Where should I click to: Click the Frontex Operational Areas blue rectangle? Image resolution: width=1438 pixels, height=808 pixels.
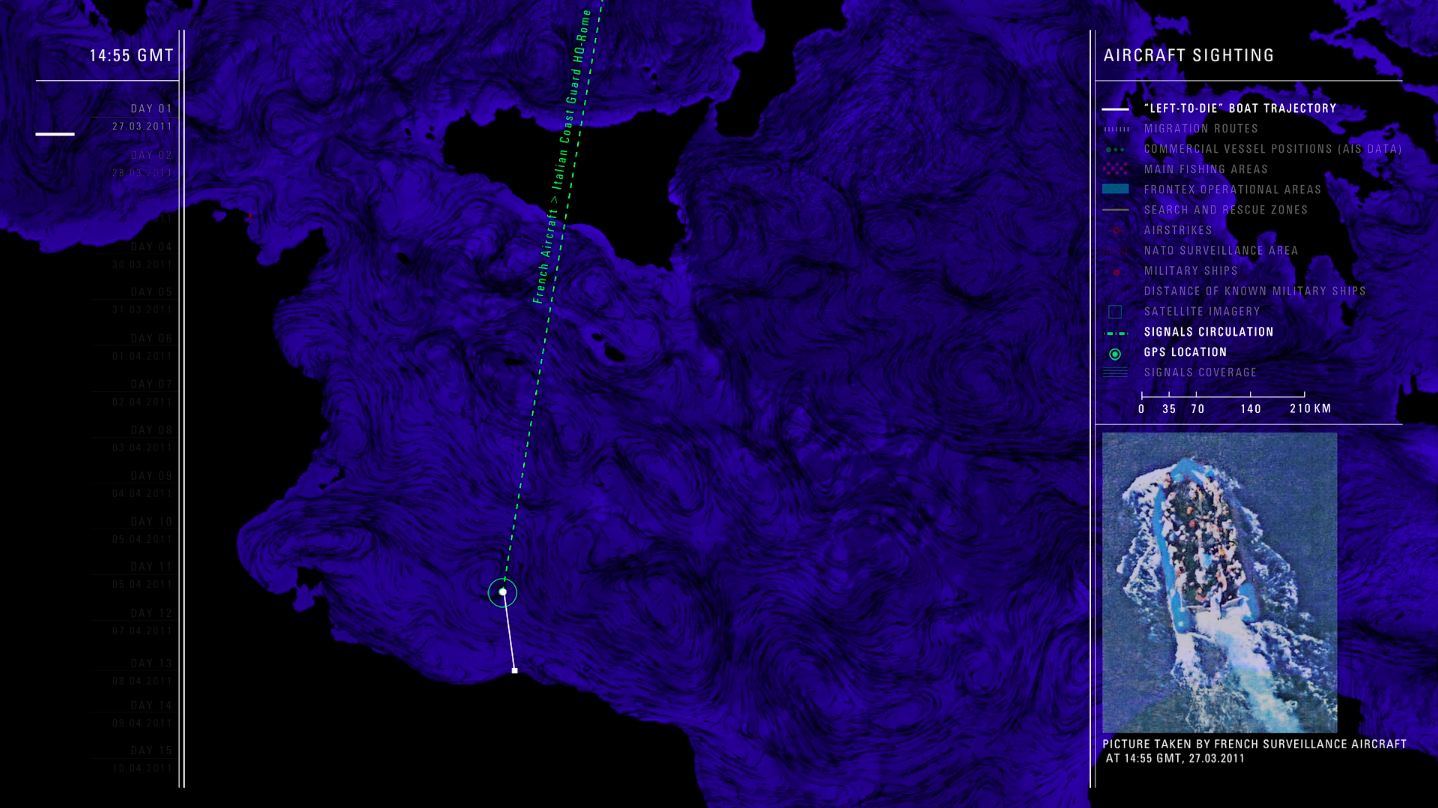point(1115,190)
